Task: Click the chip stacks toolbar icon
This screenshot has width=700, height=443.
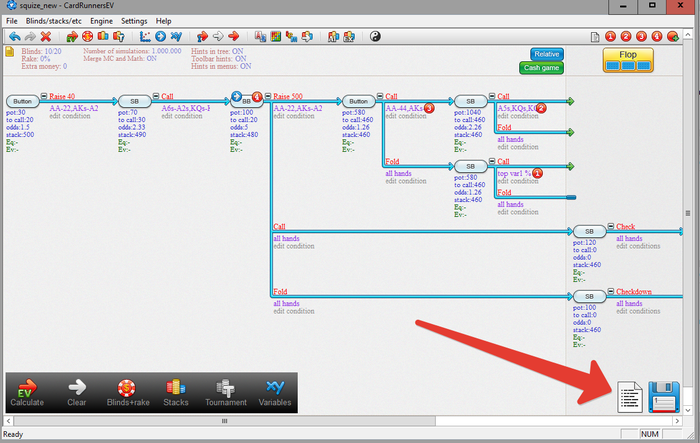Action: pos(103,37)
